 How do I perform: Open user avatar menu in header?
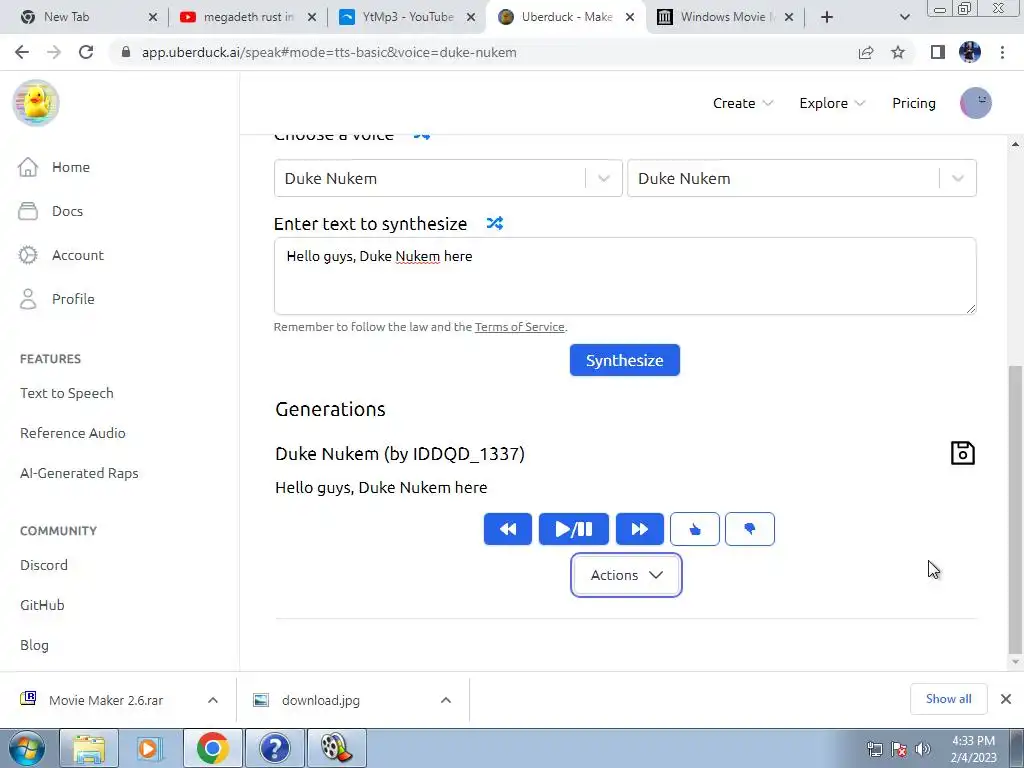pyautogui.click(x=975, y=103)
